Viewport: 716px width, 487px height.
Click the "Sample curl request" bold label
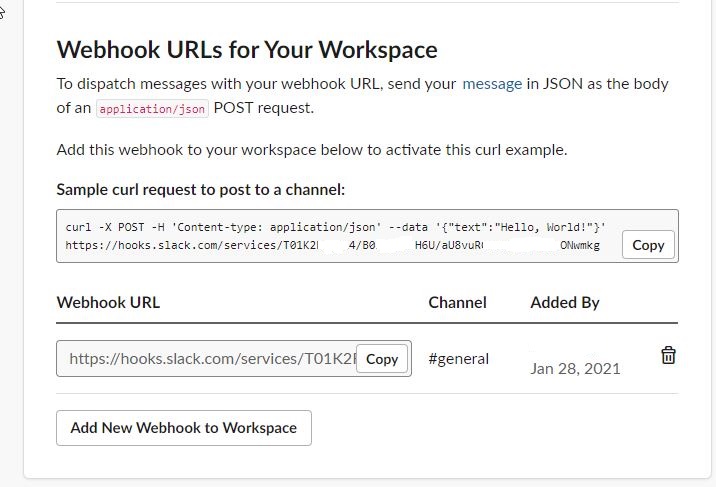[200, 189]
